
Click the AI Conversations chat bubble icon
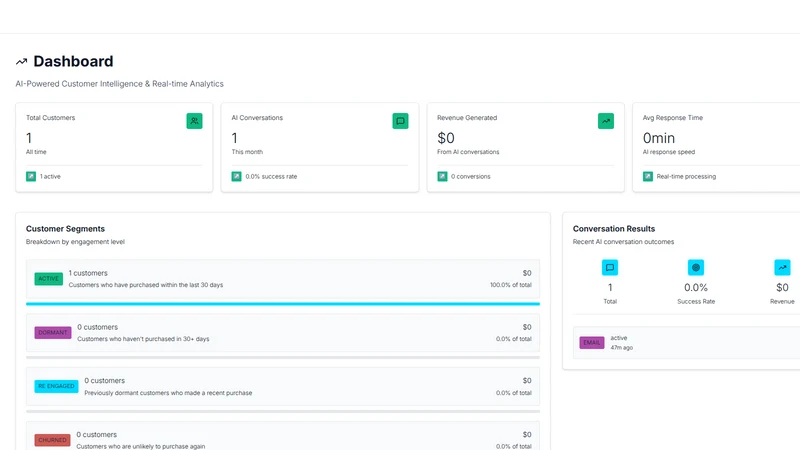401,121
